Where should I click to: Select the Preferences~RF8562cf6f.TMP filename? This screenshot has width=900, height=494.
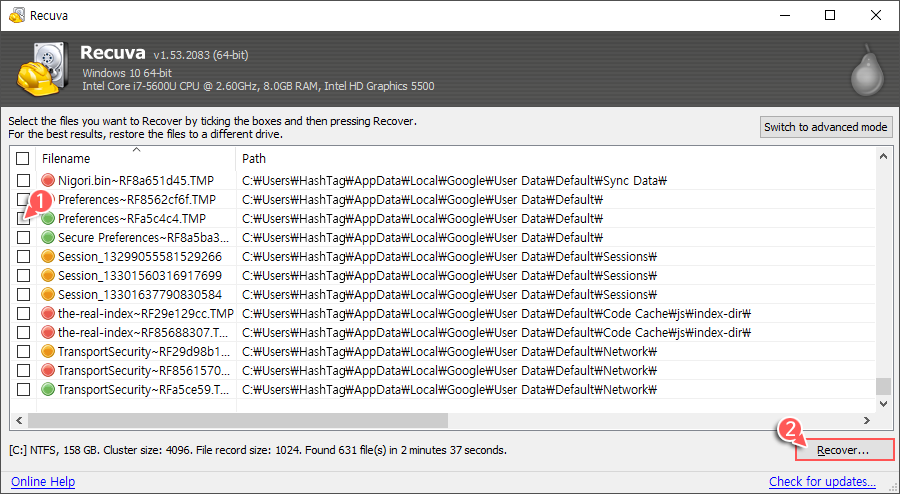click(137, 200)
